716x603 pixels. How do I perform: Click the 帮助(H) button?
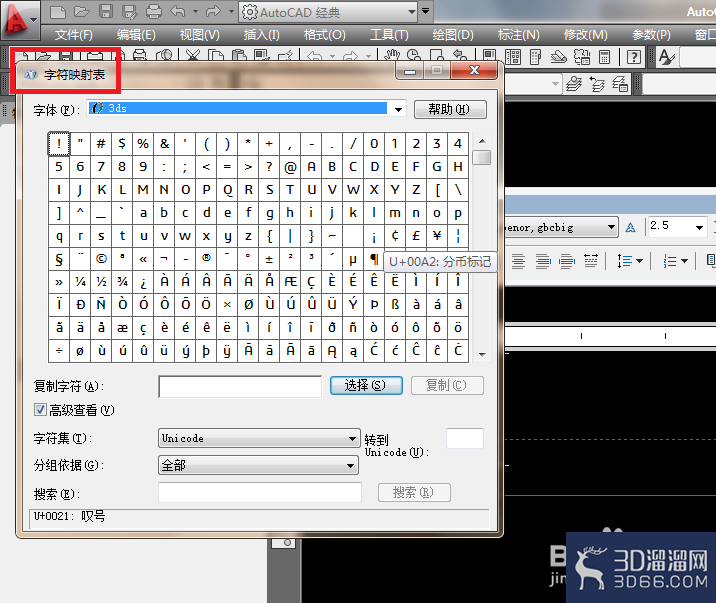[450, 110]
